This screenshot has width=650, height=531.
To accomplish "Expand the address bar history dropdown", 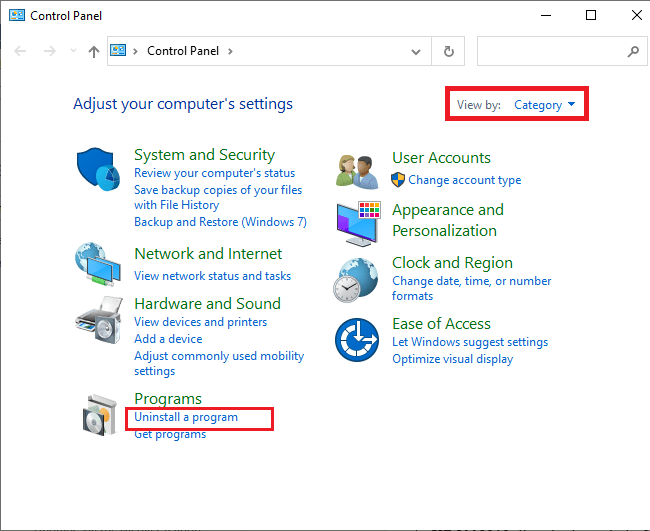I will pos(416,52).
